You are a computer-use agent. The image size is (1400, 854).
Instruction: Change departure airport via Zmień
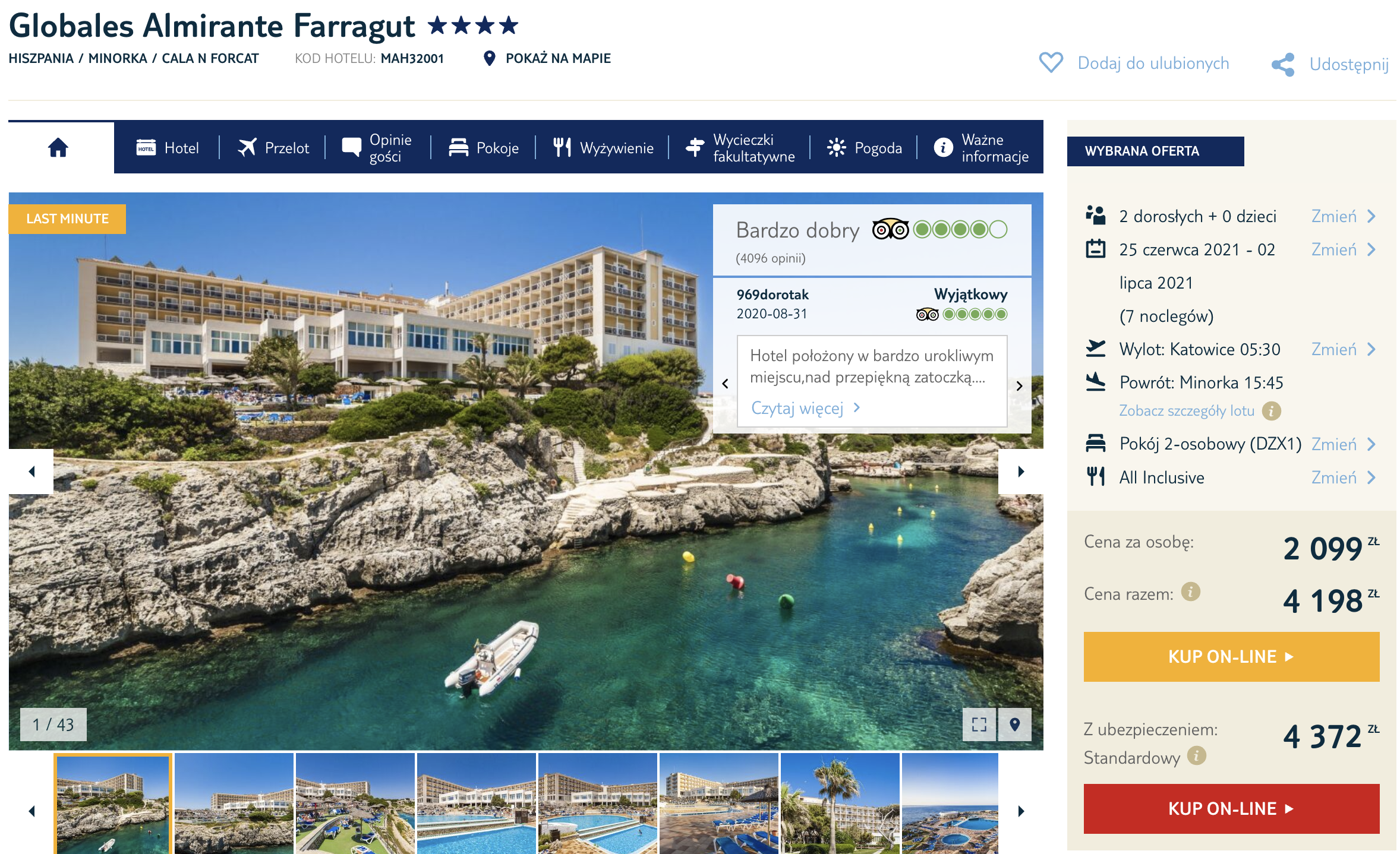1344,349
